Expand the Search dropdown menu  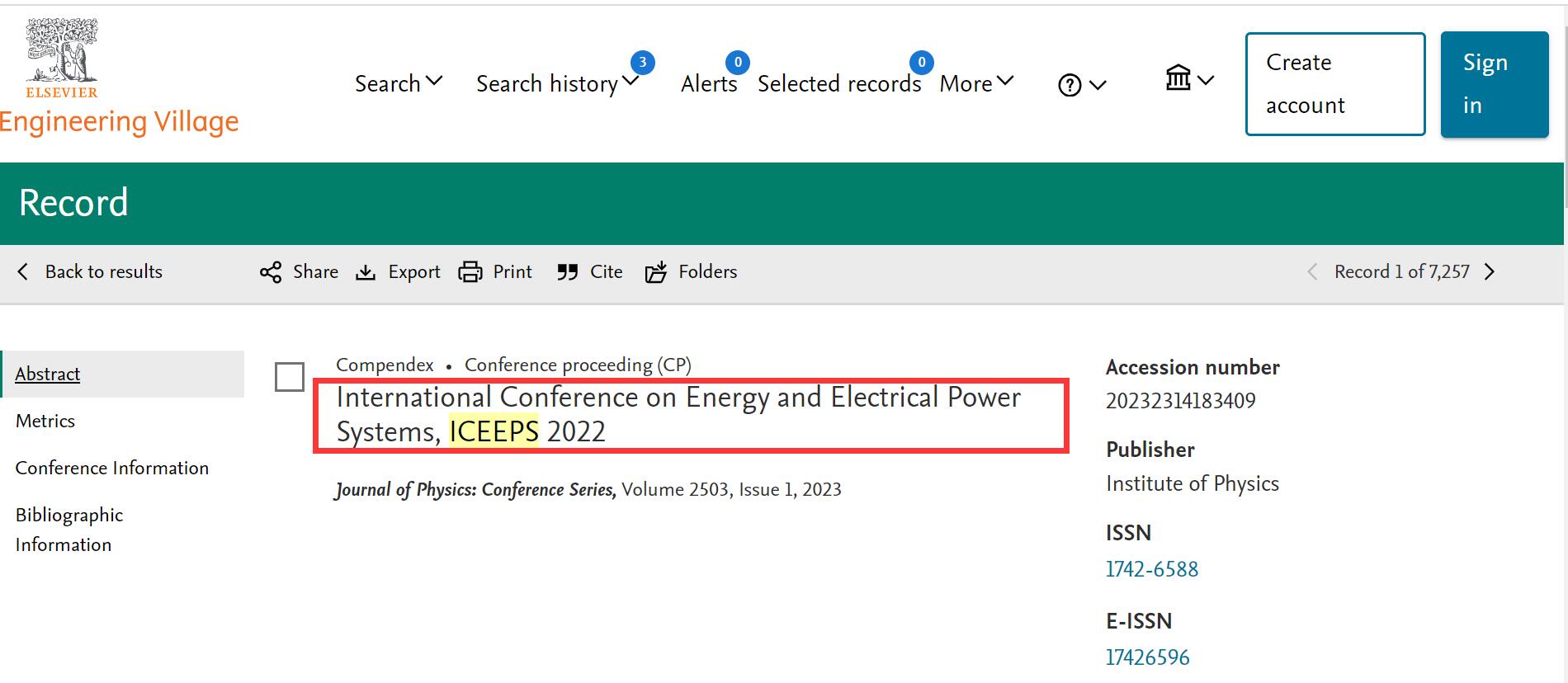point(399,83)
